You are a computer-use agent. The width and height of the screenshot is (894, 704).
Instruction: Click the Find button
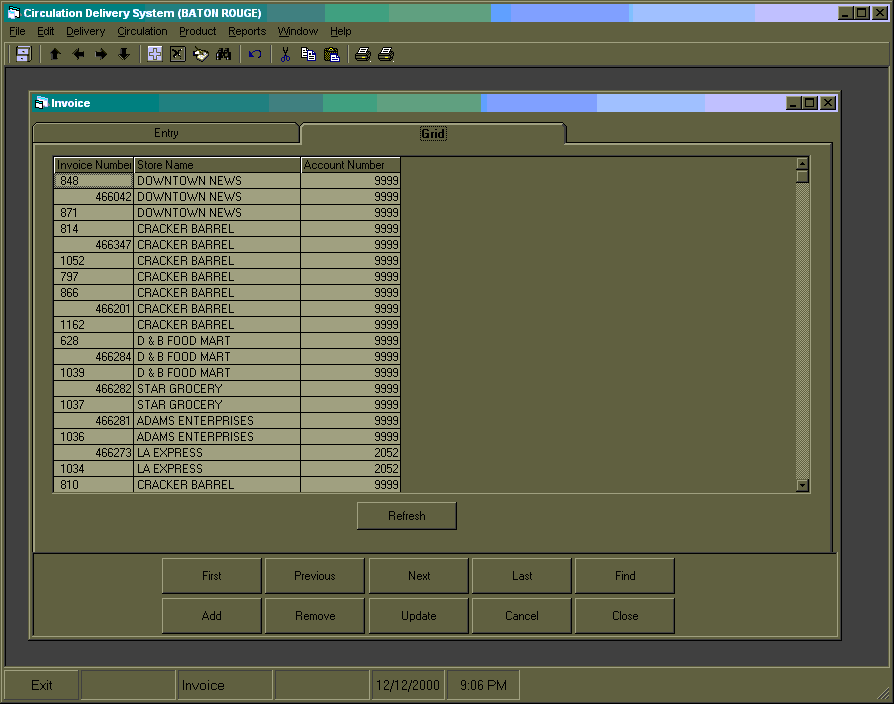point(625,576)
